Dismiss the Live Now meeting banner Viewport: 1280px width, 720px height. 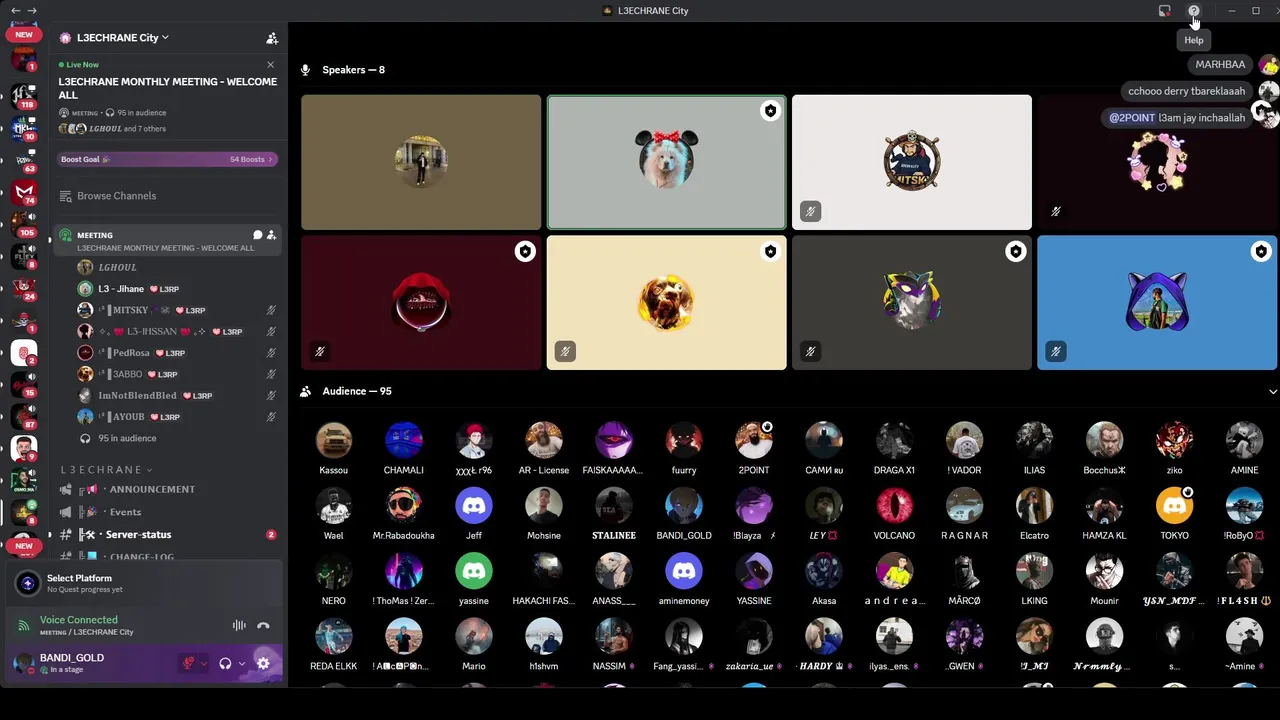270,65
